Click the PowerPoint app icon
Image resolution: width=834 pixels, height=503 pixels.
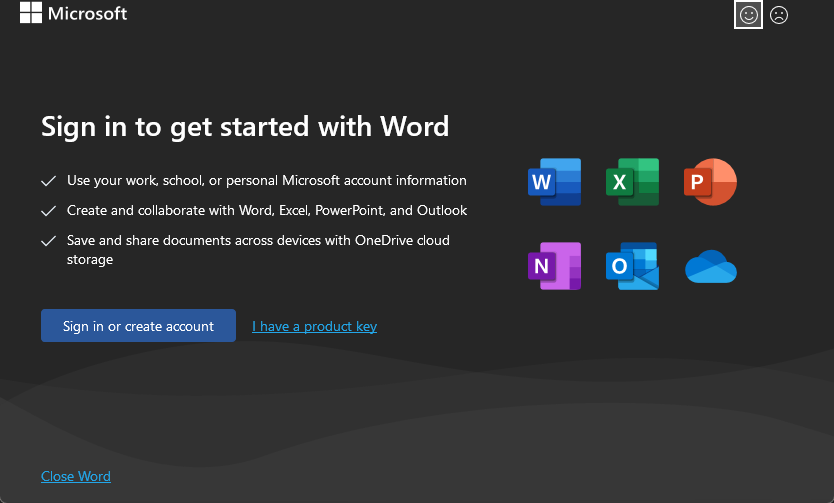[710, 182]
